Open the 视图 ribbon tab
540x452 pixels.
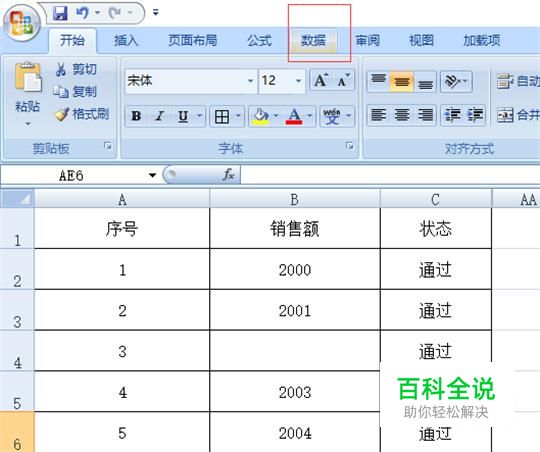point(421,41)
